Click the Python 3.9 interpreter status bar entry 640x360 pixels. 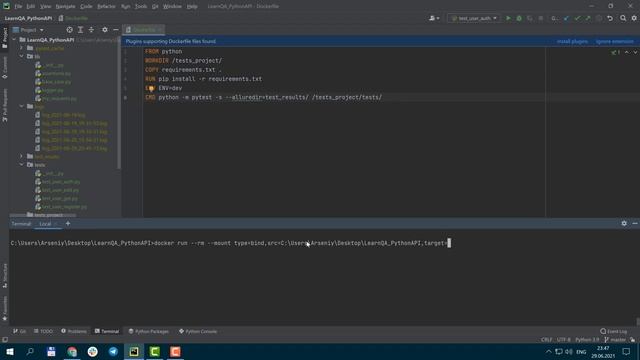(587, 340)
